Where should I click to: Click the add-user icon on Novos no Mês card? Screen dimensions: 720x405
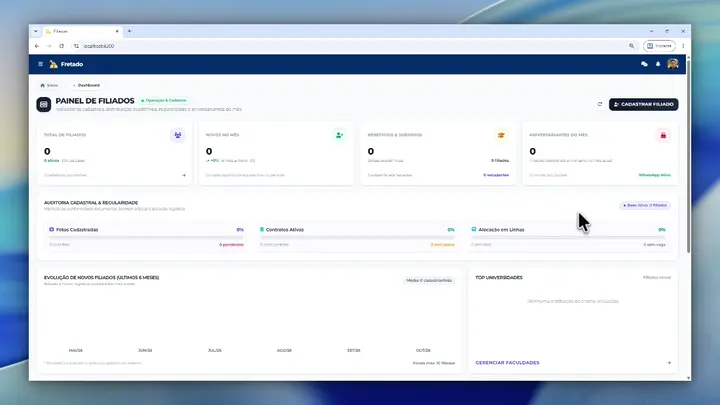coord(339,135)
